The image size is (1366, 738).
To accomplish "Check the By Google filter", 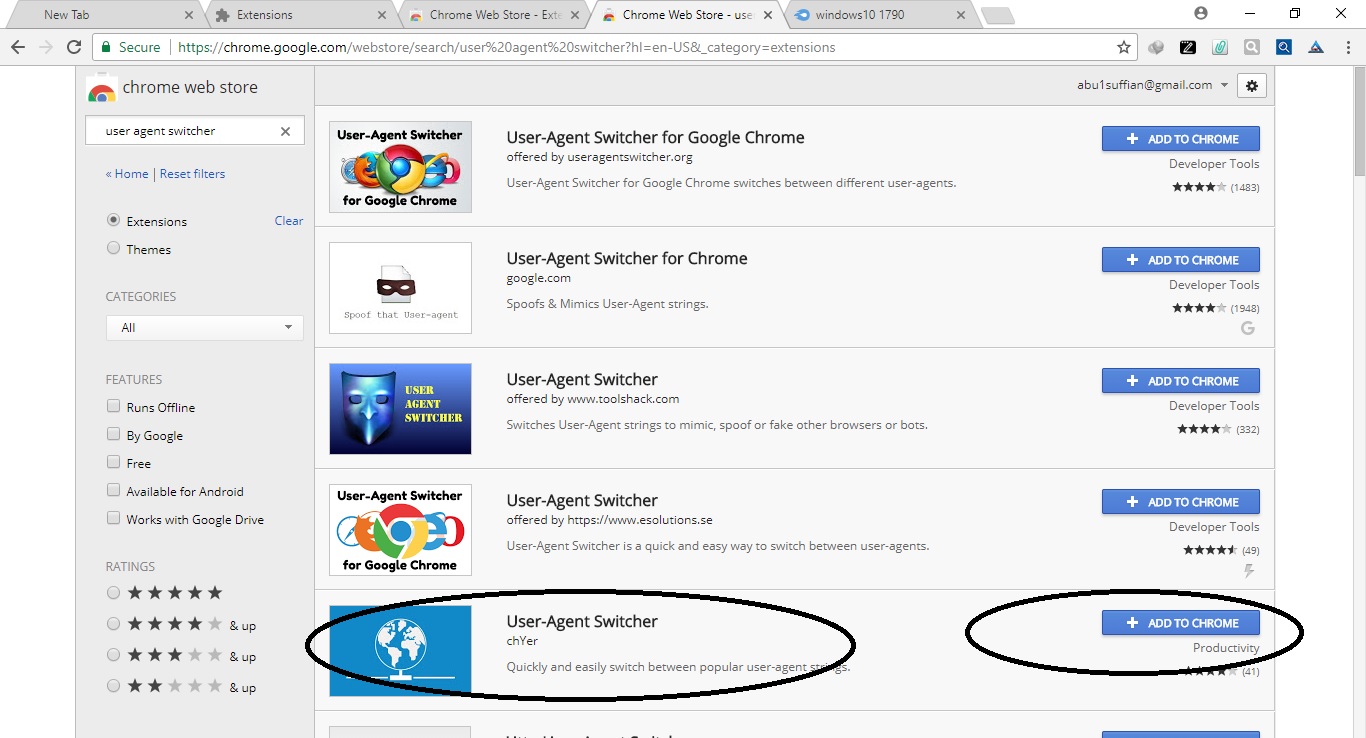I will (113, 434).
